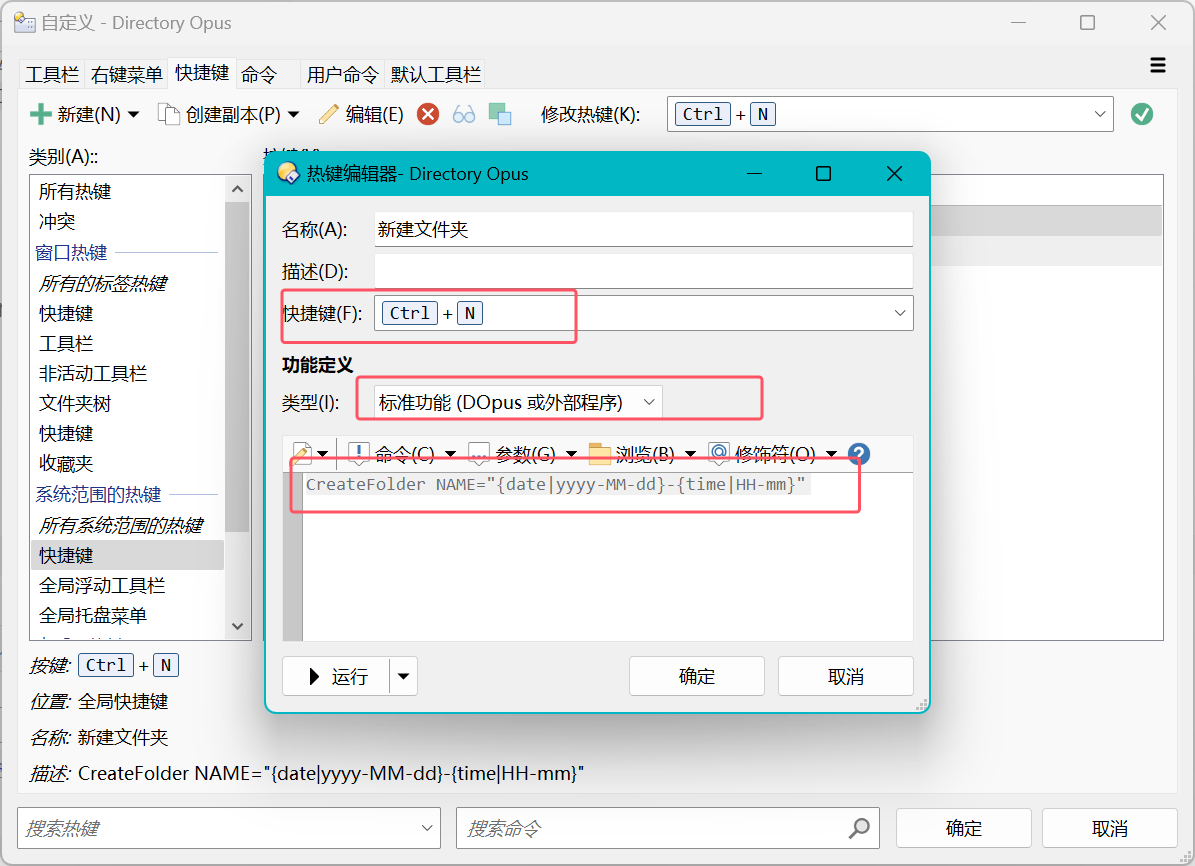Open the New (新建) dropdown arrow

(134, 114)
